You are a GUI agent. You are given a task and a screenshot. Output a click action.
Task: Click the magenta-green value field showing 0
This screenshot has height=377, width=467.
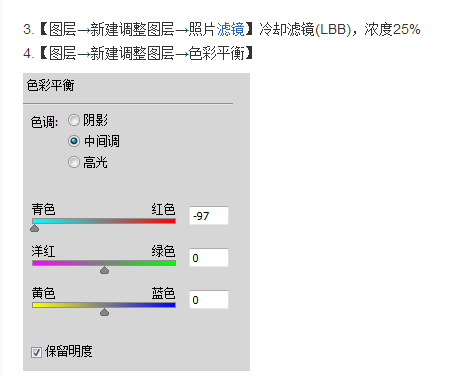pos(209,258)
